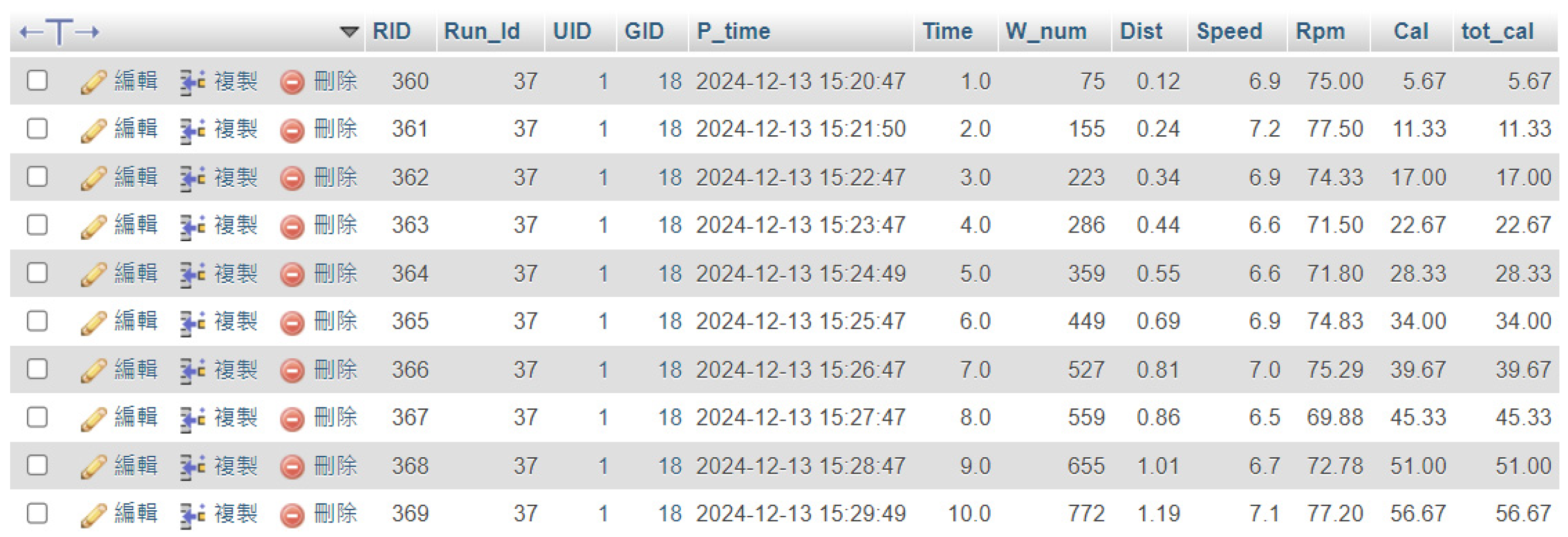Sort by the tot_cal column header
This screenshot has width=1568, height=537.
pos(1497,31)
